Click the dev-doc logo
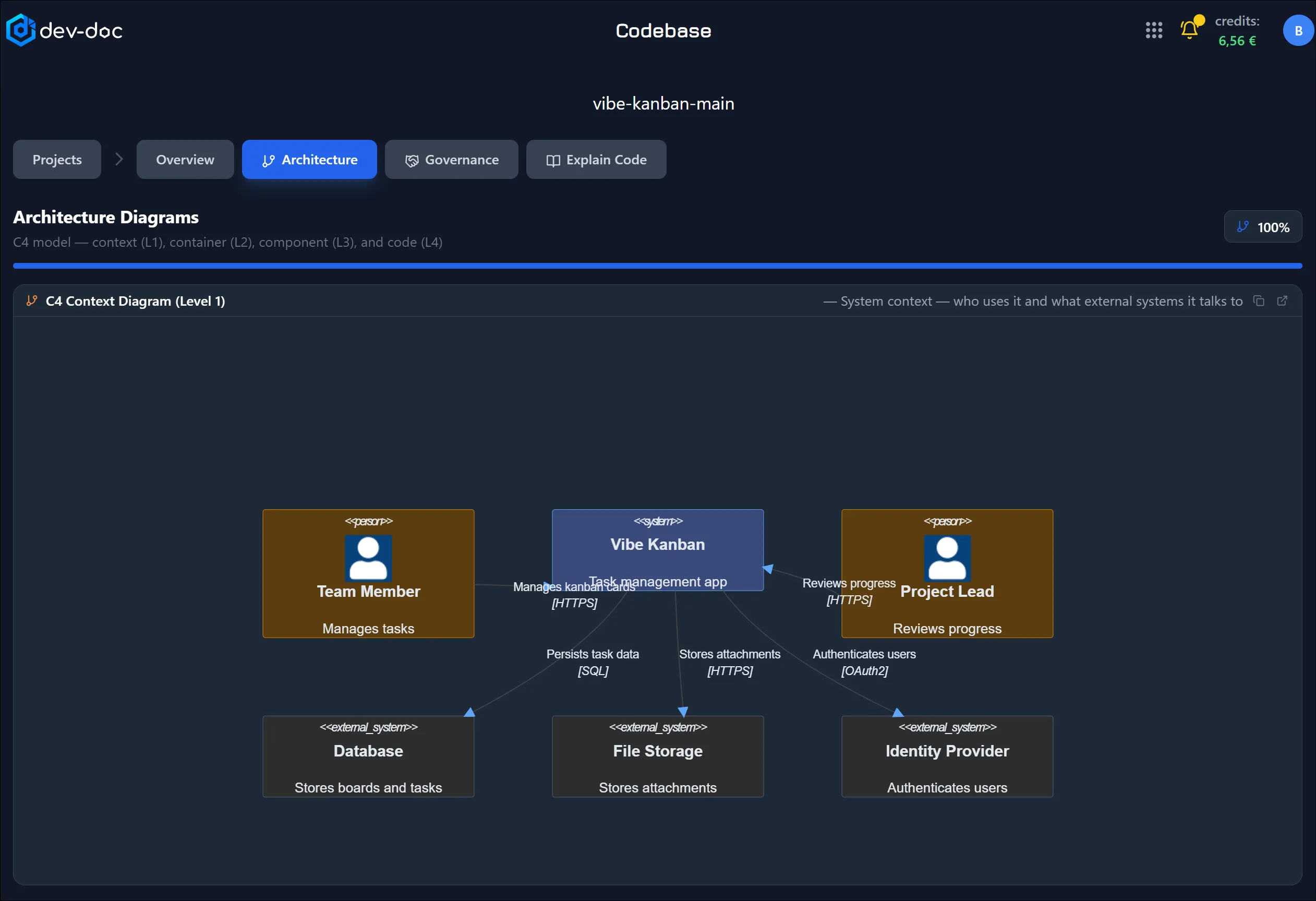This screenshot has height=901, width=1316. coord(64,30)
